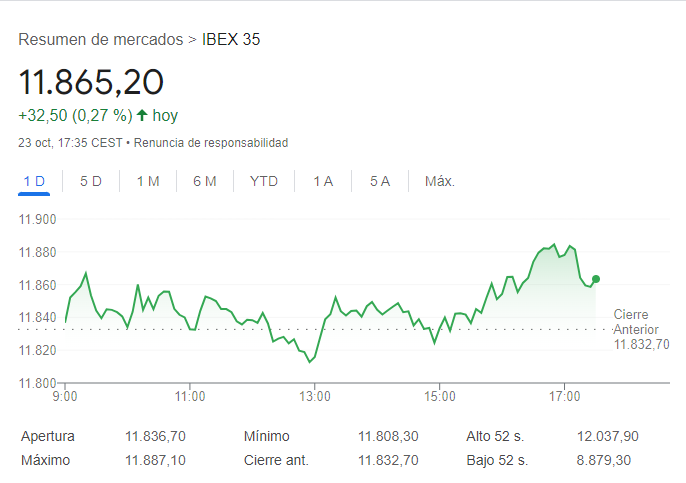The image size is (686, 483).
Task: Open the Máx. range tab
Action: coord(440,181)
